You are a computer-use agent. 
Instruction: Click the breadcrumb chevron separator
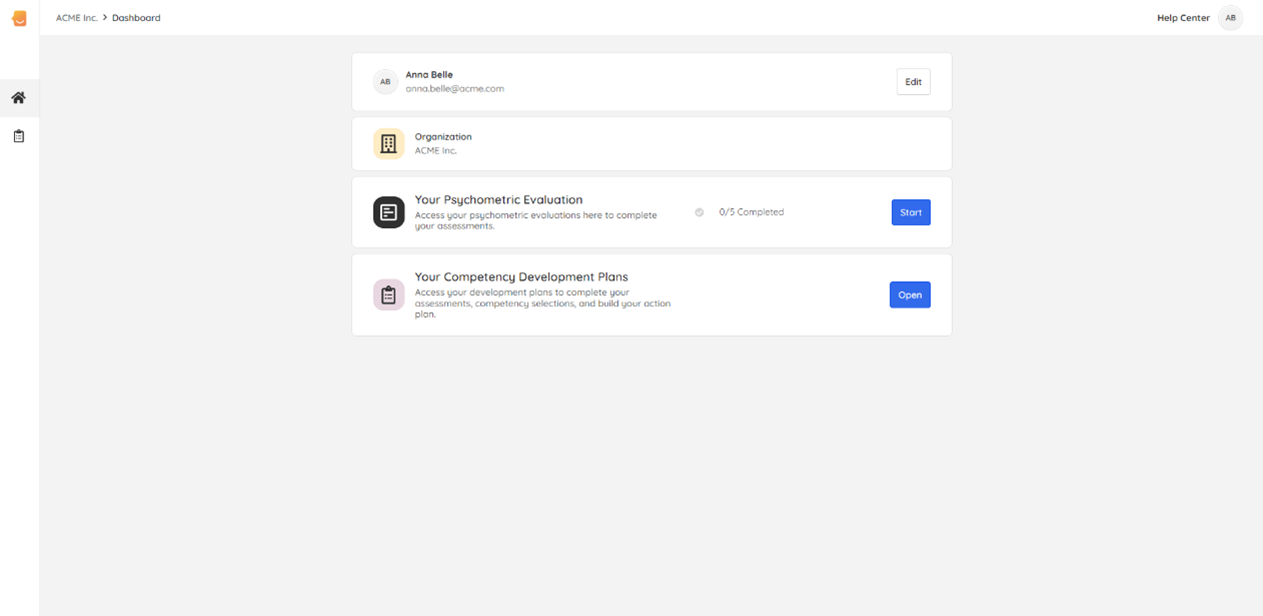pyautogui.click(x=105, y=18)
